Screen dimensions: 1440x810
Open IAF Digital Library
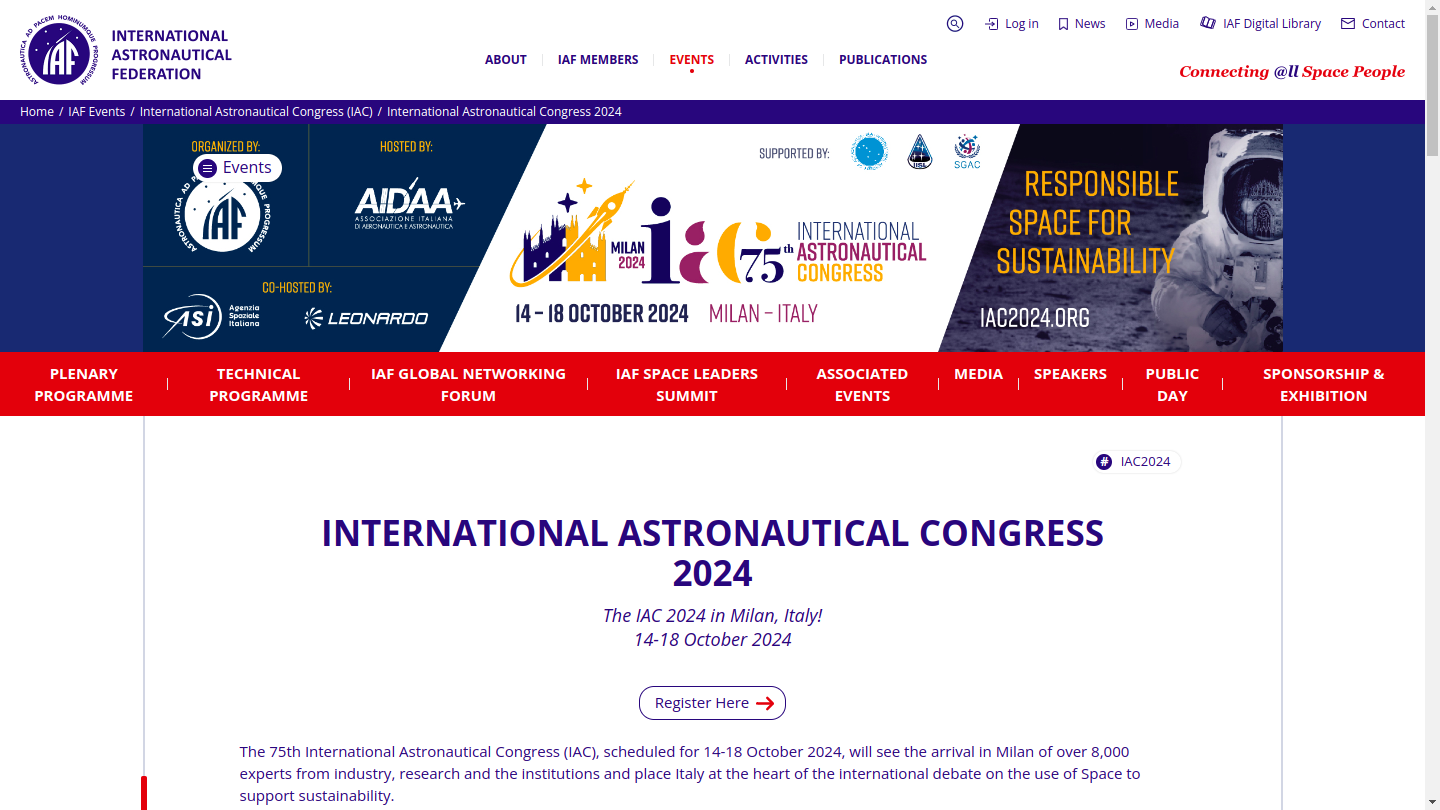(1261, 24)
